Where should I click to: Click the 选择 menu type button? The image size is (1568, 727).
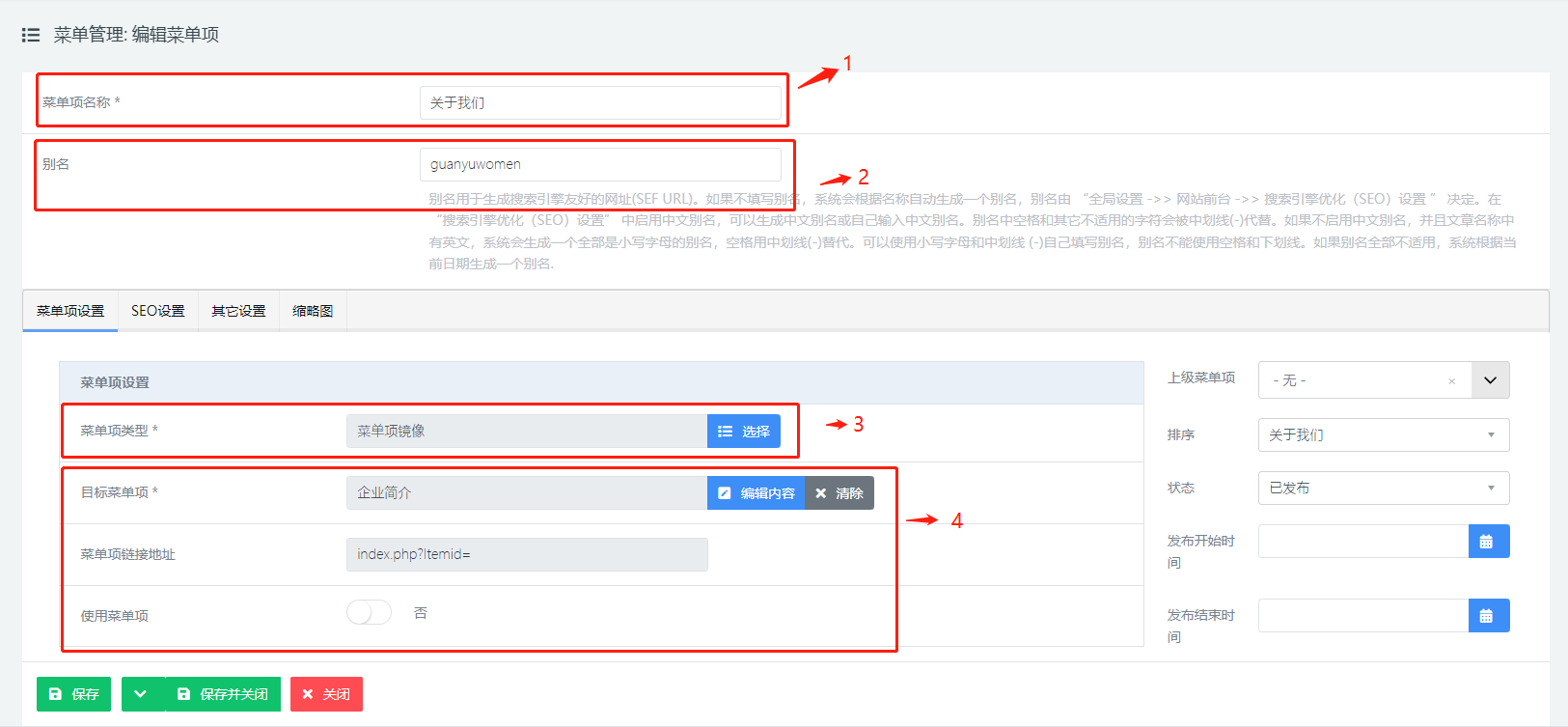click(x=743, y=432)
